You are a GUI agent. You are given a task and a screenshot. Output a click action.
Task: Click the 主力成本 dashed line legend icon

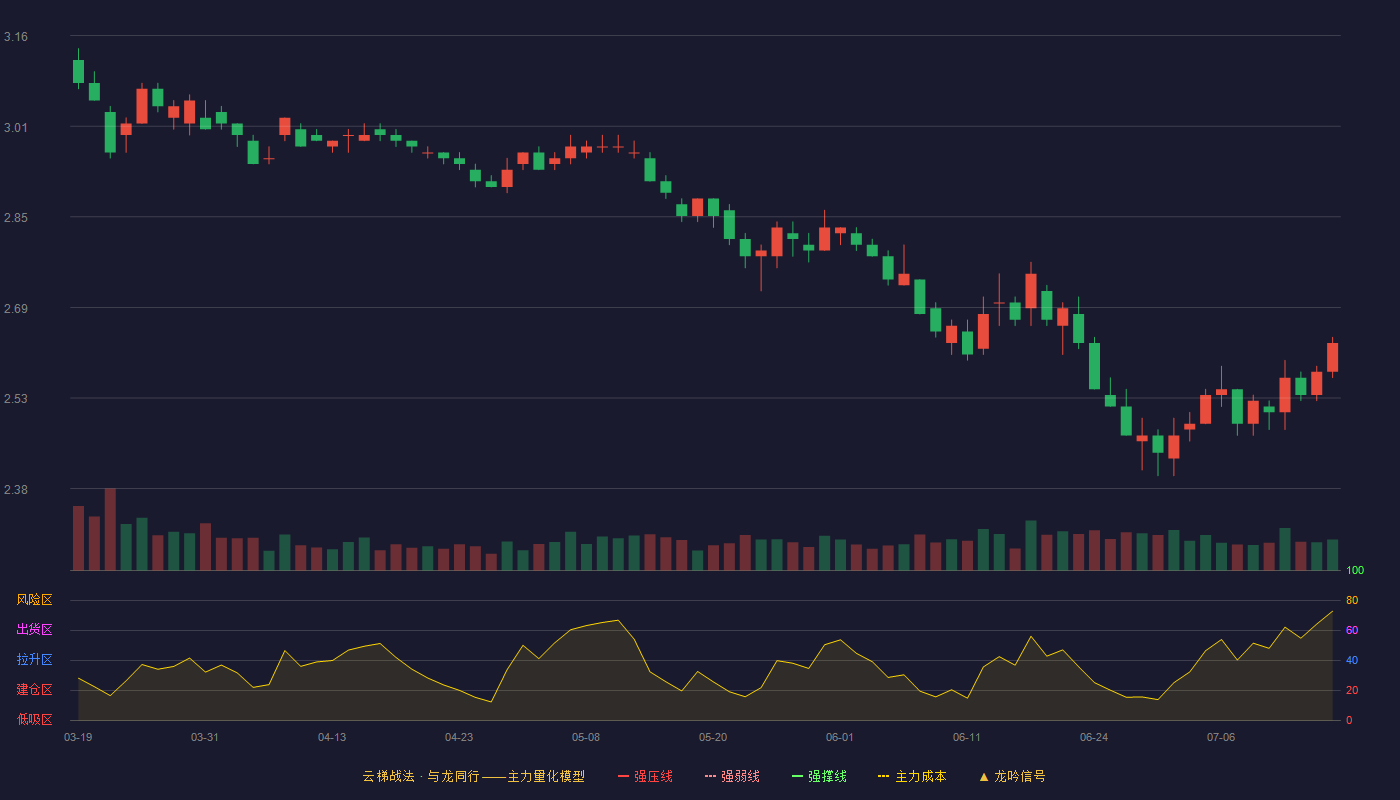(884, 776)
